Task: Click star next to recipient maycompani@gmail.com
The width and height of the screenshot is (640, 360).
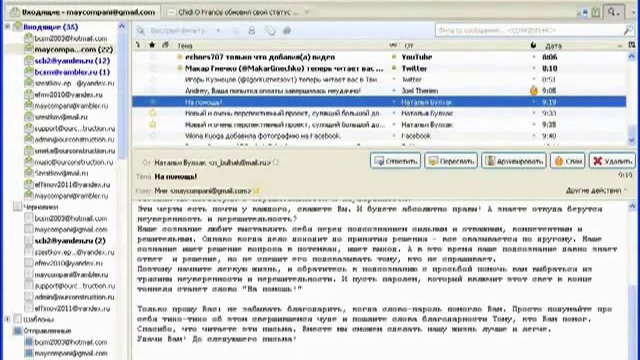Action: click(x=256, y=191)
